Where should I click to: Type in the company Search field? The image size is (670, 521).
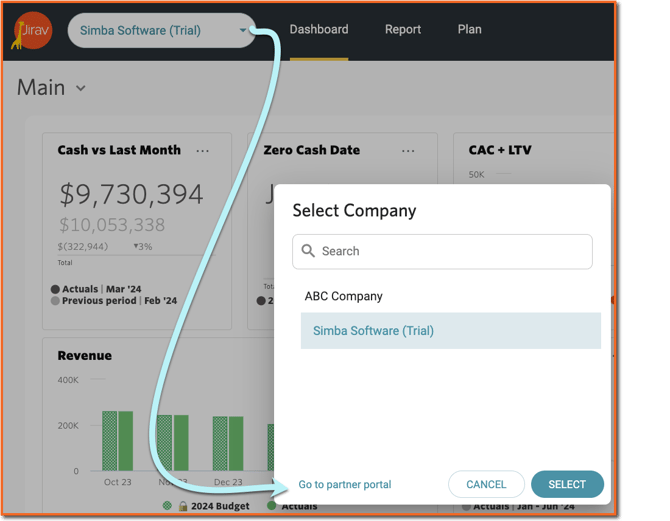(x=450, y=251)
